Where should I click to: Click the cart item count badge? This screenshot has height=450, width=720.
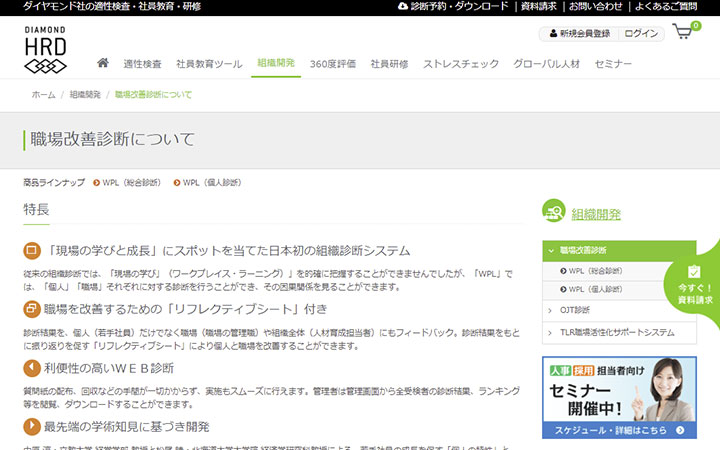pyautogui.click(x=696, y=26)
